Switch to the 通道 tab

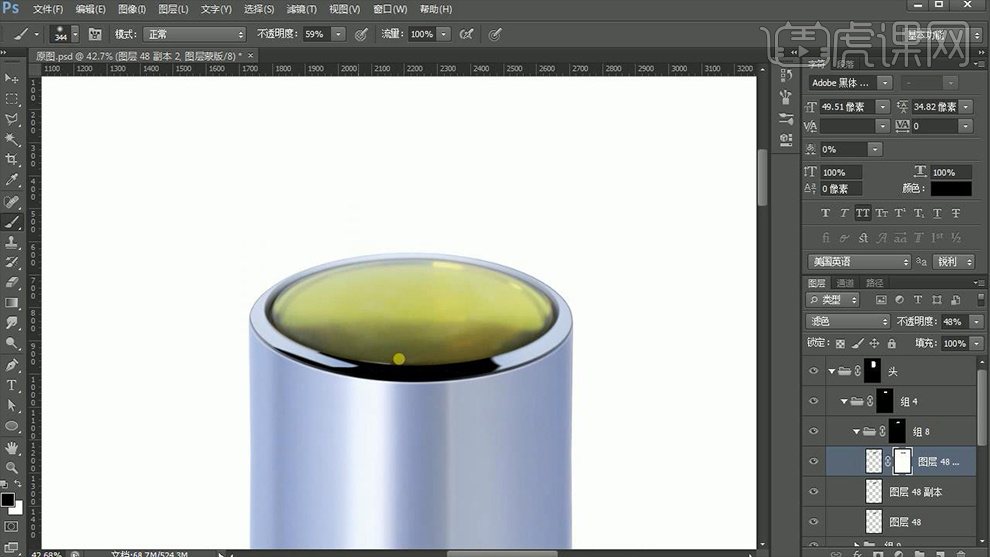click(x=846, y=283)
